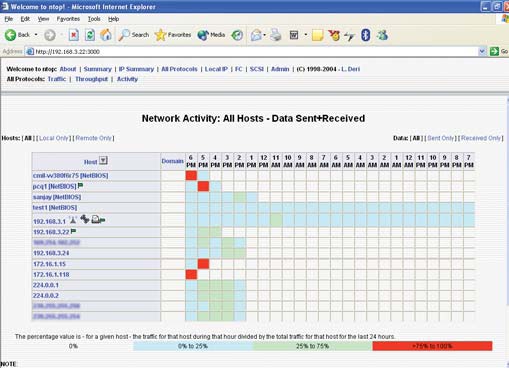The height and width of the screenshot is (368, 509).
Task: Open address bar dropdown arrow
Action: click(482, 51)
